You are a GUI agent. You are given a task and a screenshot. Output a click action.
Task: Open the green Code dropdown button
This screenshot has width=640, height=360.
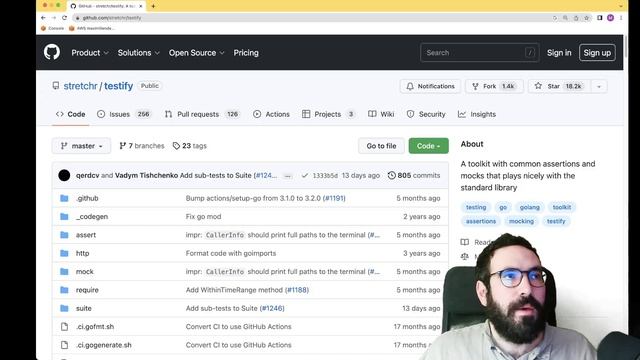point(429,146)
